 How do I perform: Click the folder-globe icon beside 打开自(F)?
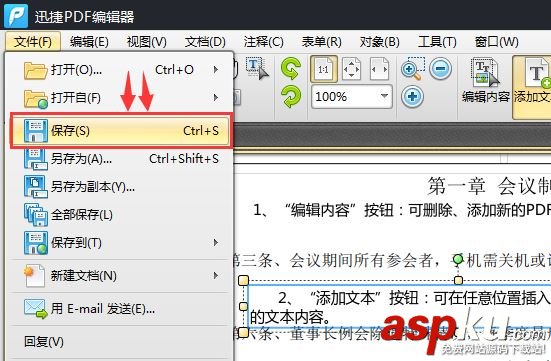click(35, 98)
